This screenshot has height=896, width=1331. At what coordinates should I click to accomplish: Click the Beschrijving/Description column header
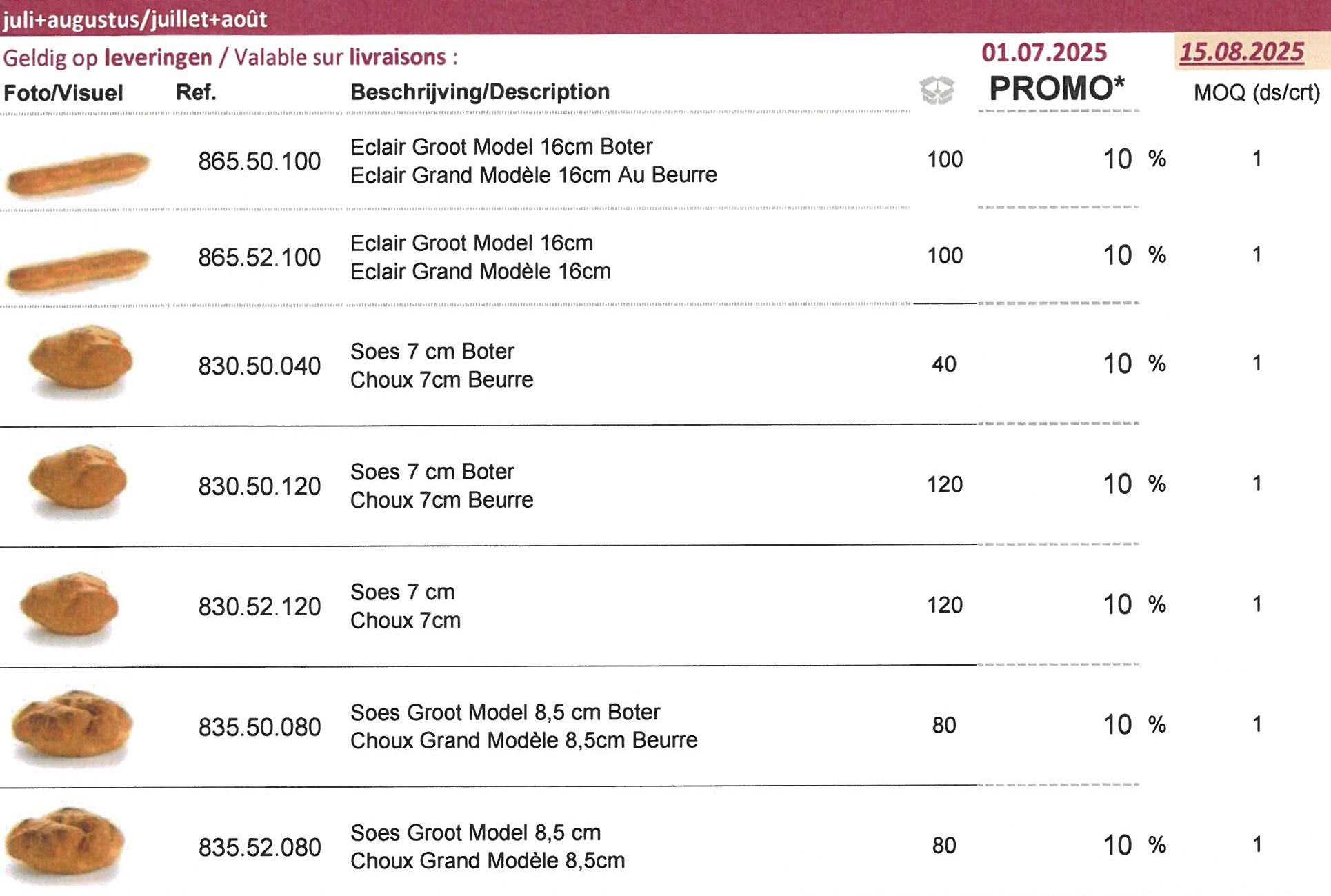coord(480,92)
